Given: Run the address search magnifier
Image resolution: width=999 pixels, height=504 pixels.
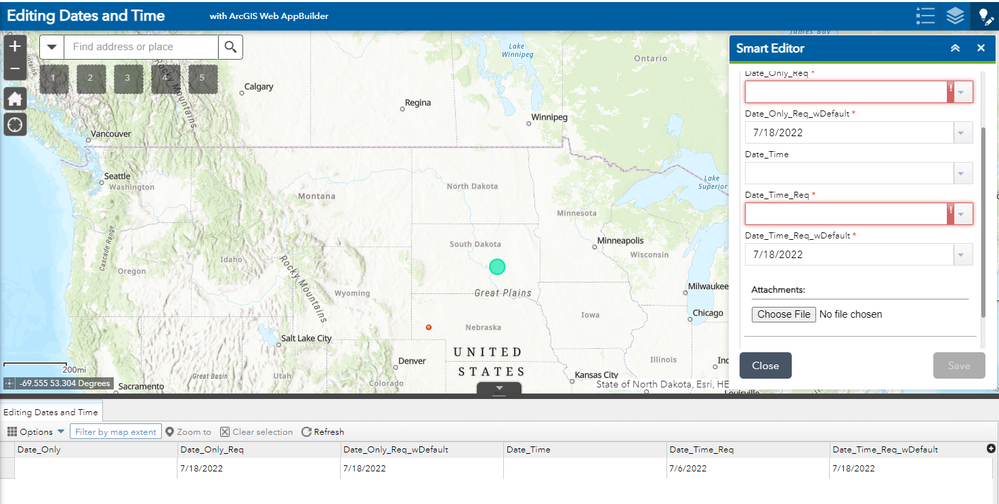Looking at the screenshot, I should coord(231,47).
